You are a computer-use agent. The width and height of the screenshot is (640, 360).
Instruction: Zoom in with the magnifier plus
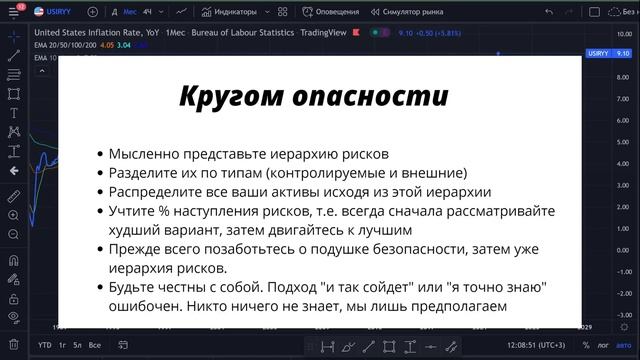pos(14,215)
